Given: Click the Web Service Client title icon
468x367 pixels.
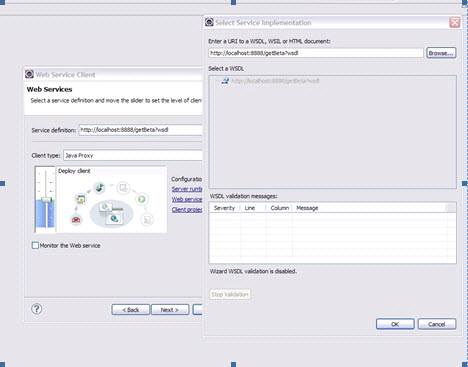Looking at the screenshot, I should click(30, 74).
